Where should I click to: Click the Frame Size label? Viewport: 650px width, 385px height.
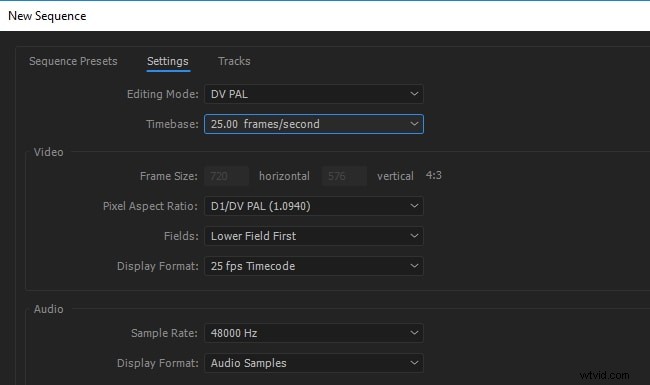169,176
